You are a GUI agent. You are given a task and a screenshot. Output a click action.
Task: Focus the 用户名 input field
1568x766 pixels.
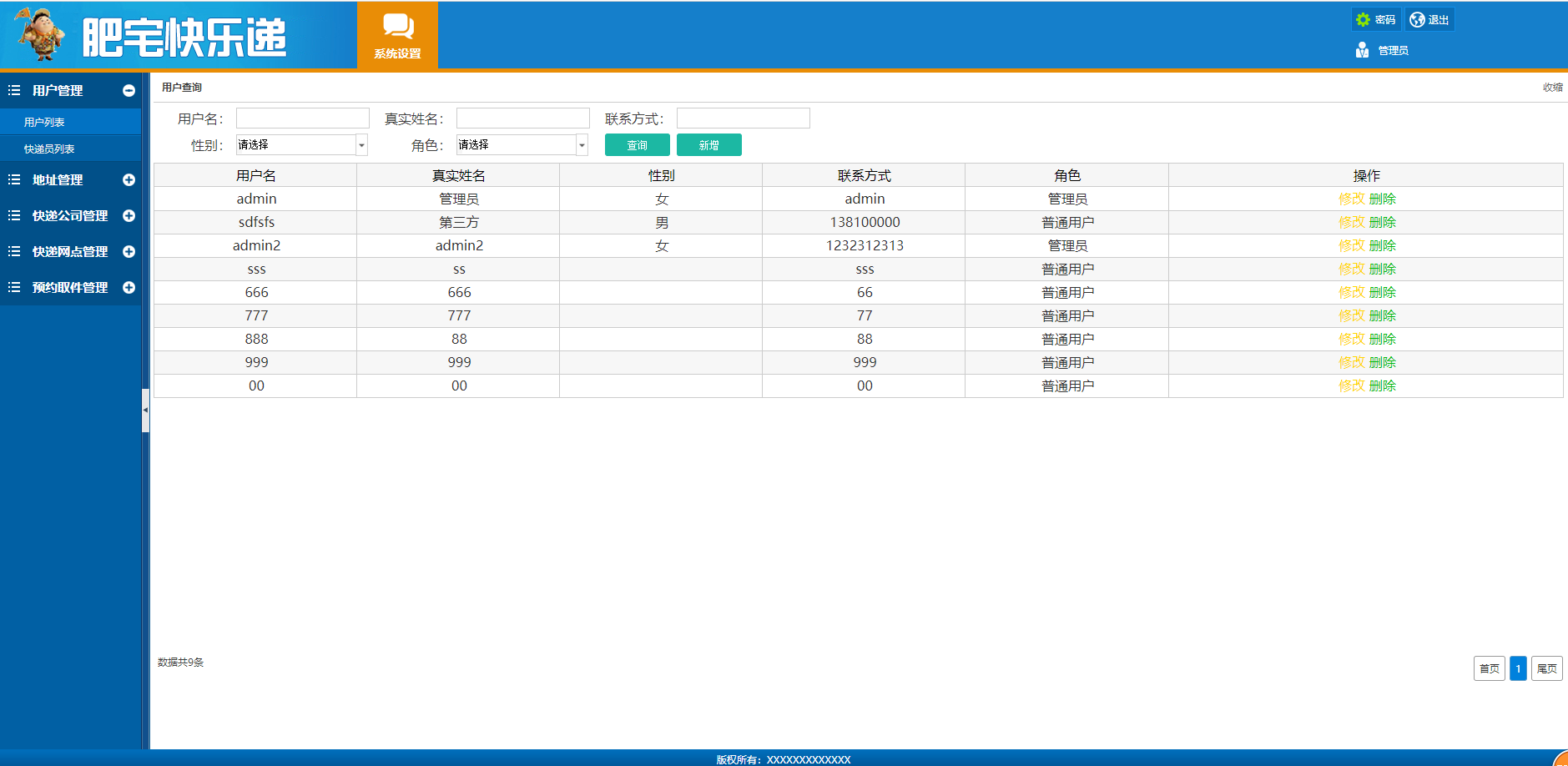(x=302, y=118)
